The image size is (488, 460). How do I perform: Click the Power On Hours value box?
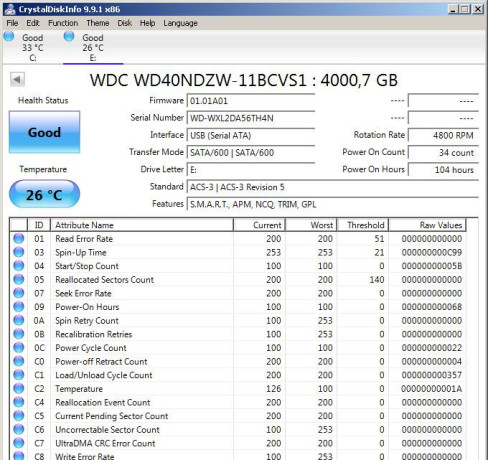pyautogui.click(x=443, y=170)
